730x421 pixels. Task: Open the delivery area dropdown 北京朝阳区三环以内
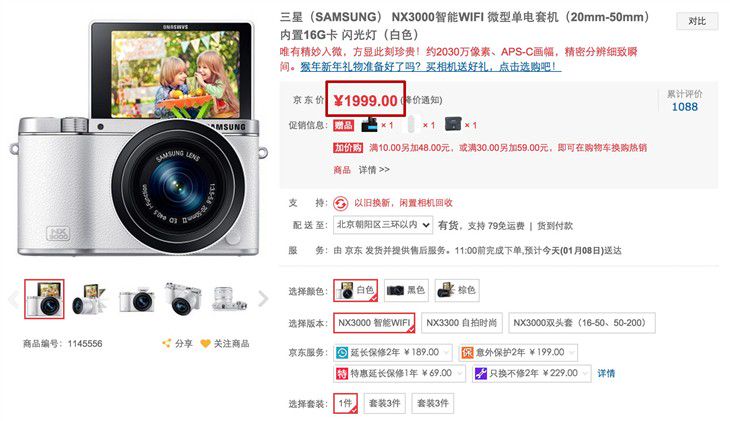(x=383, y=225)
